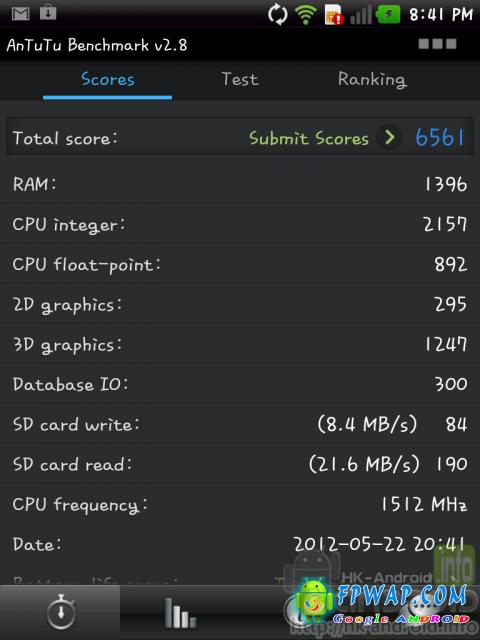Tap the green battery charging icon
The image size is (480, 640).
pyautogui.click(x=388, y=15)
